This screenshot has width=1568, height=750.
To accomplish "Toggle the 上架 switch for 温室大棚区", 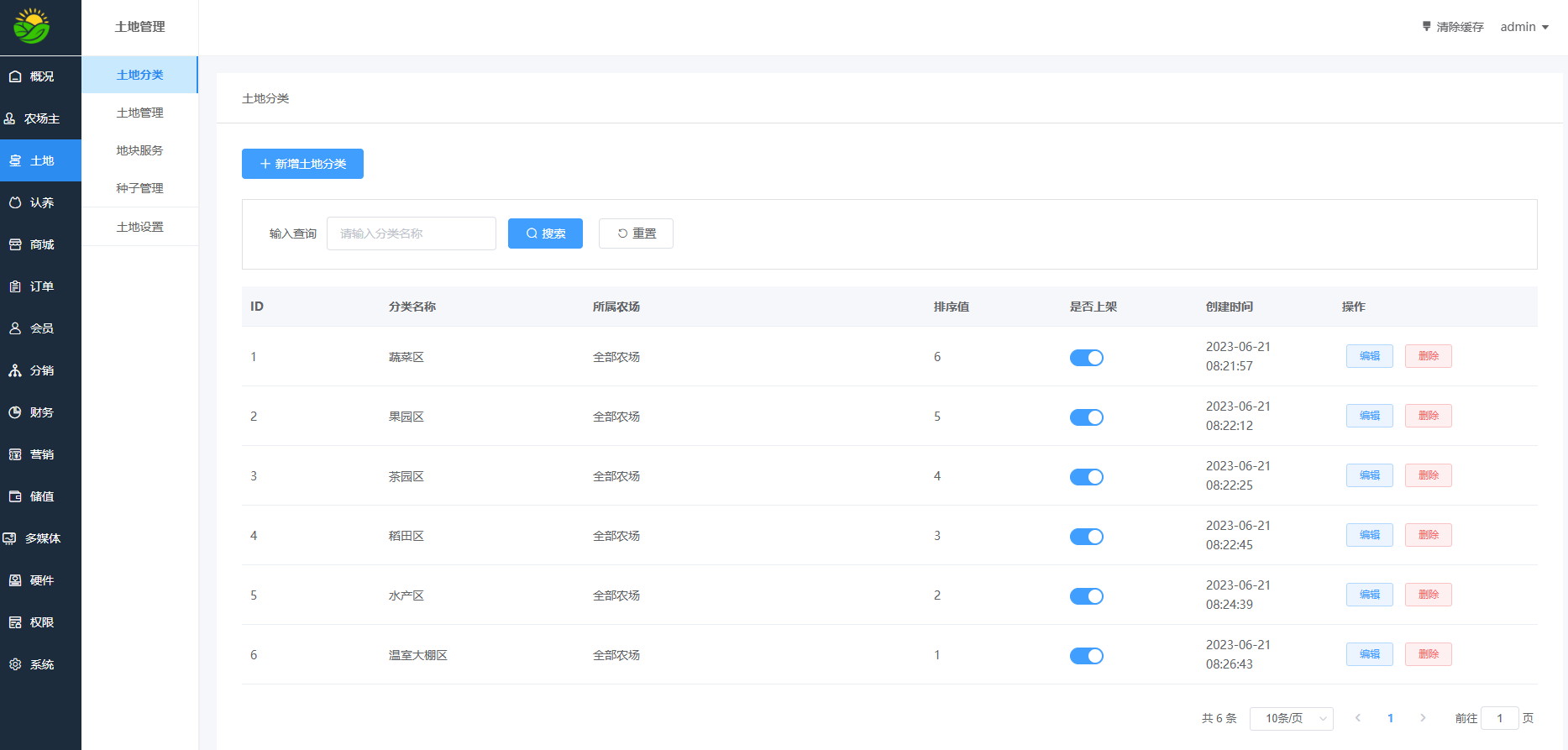I will pyautogui.click(x=1086, y=656).
